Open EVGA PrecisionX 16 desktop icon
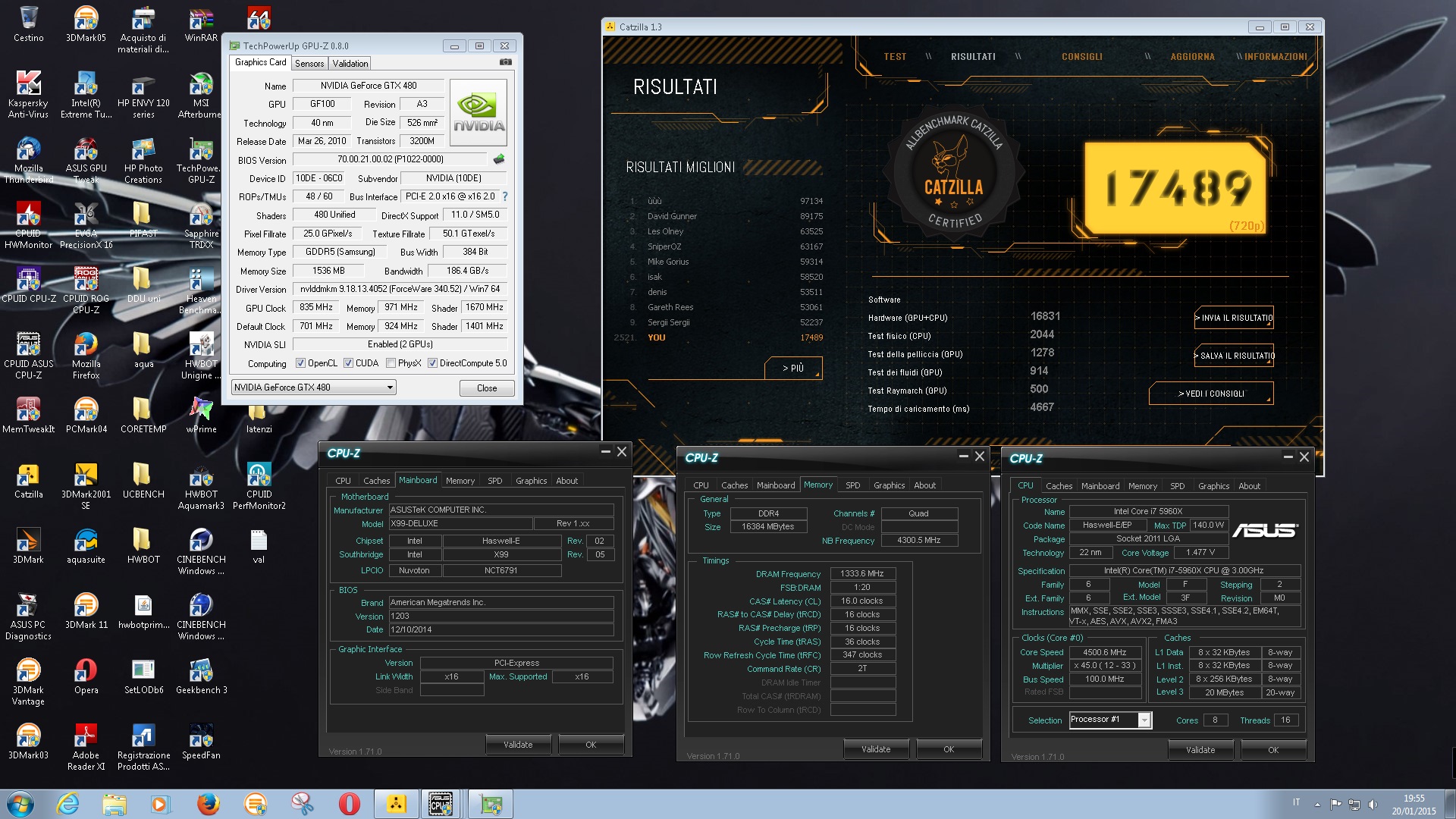1456x819 pixels. coord(86,225)
